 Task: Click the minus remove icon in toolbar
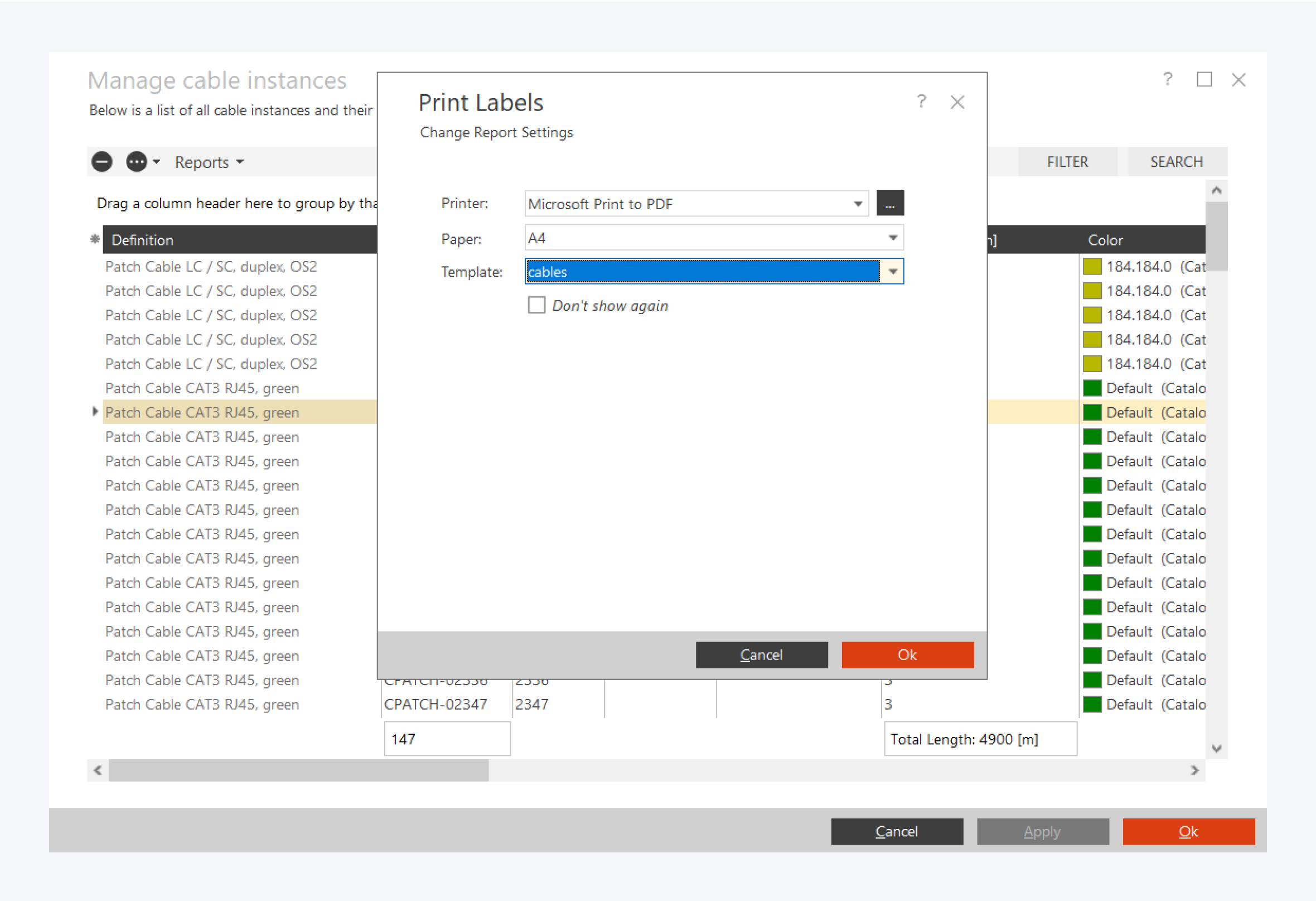click(102, 162)
